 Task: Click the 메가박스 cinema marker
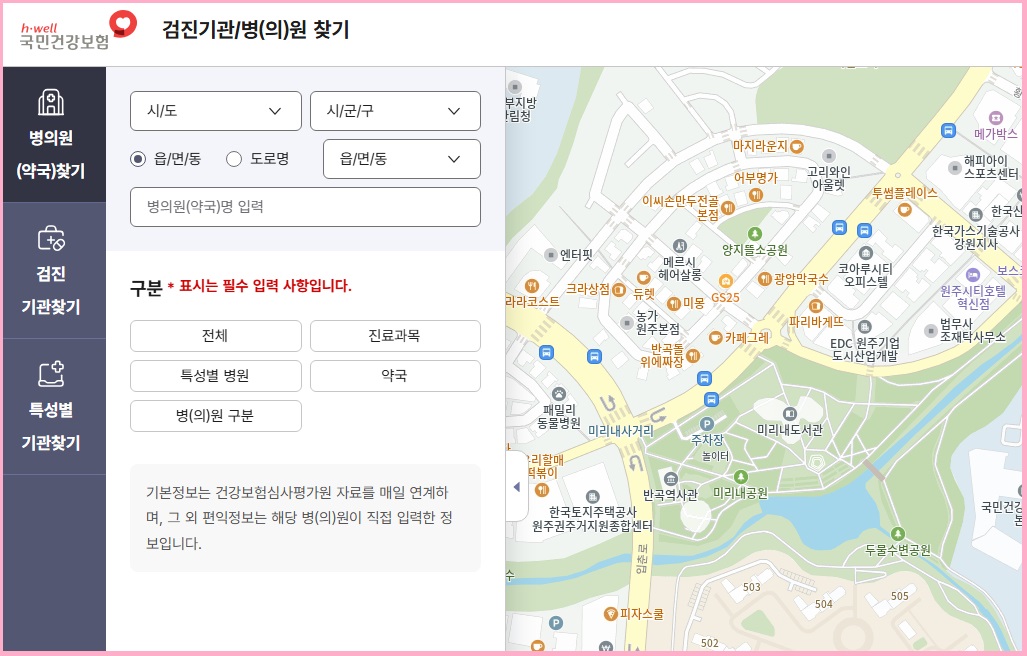point(996,118)
